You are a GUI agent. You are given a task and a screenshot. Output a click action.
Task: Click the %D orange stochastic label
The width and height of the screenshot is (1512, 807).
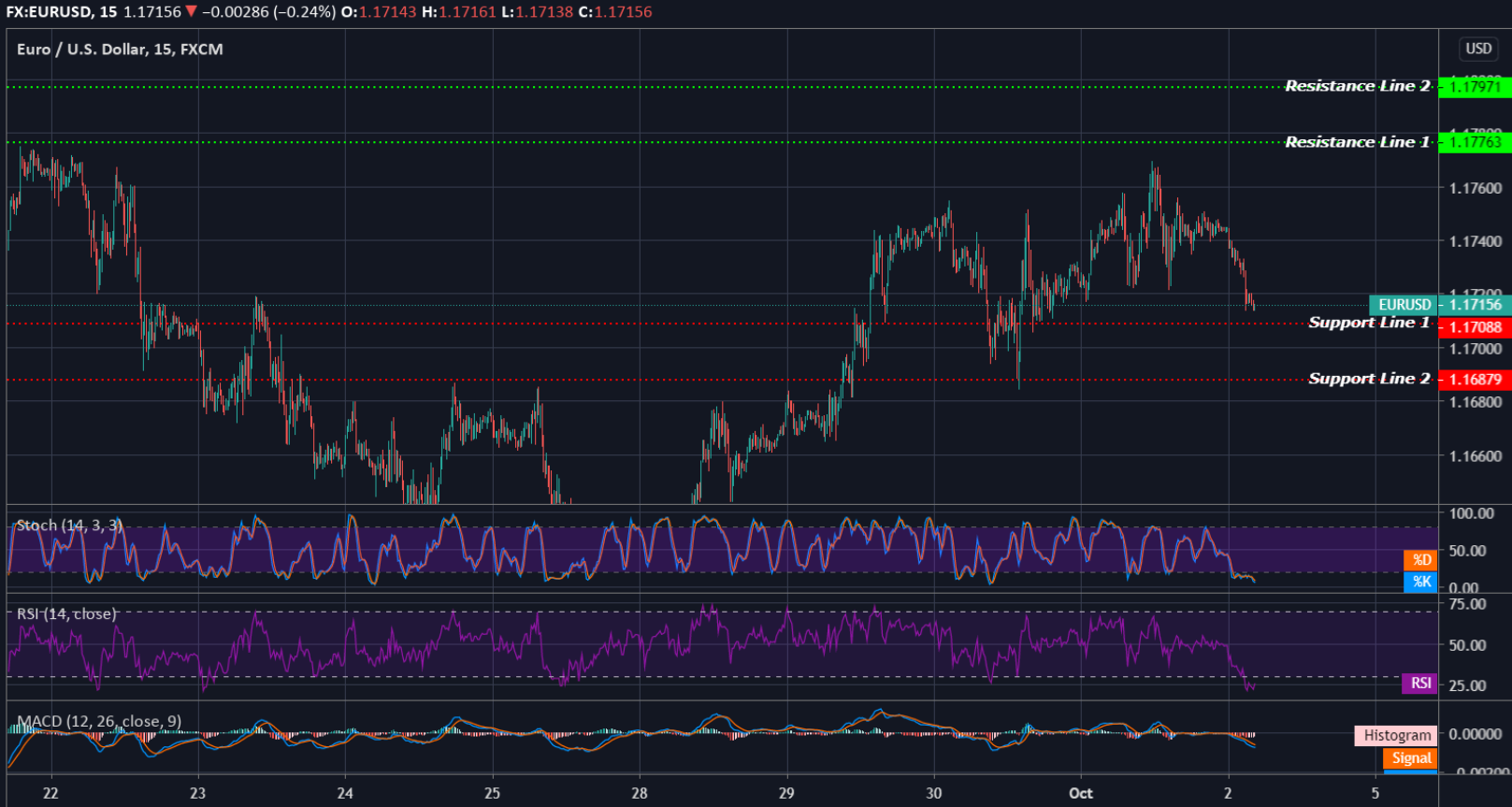coord(1421,560)
